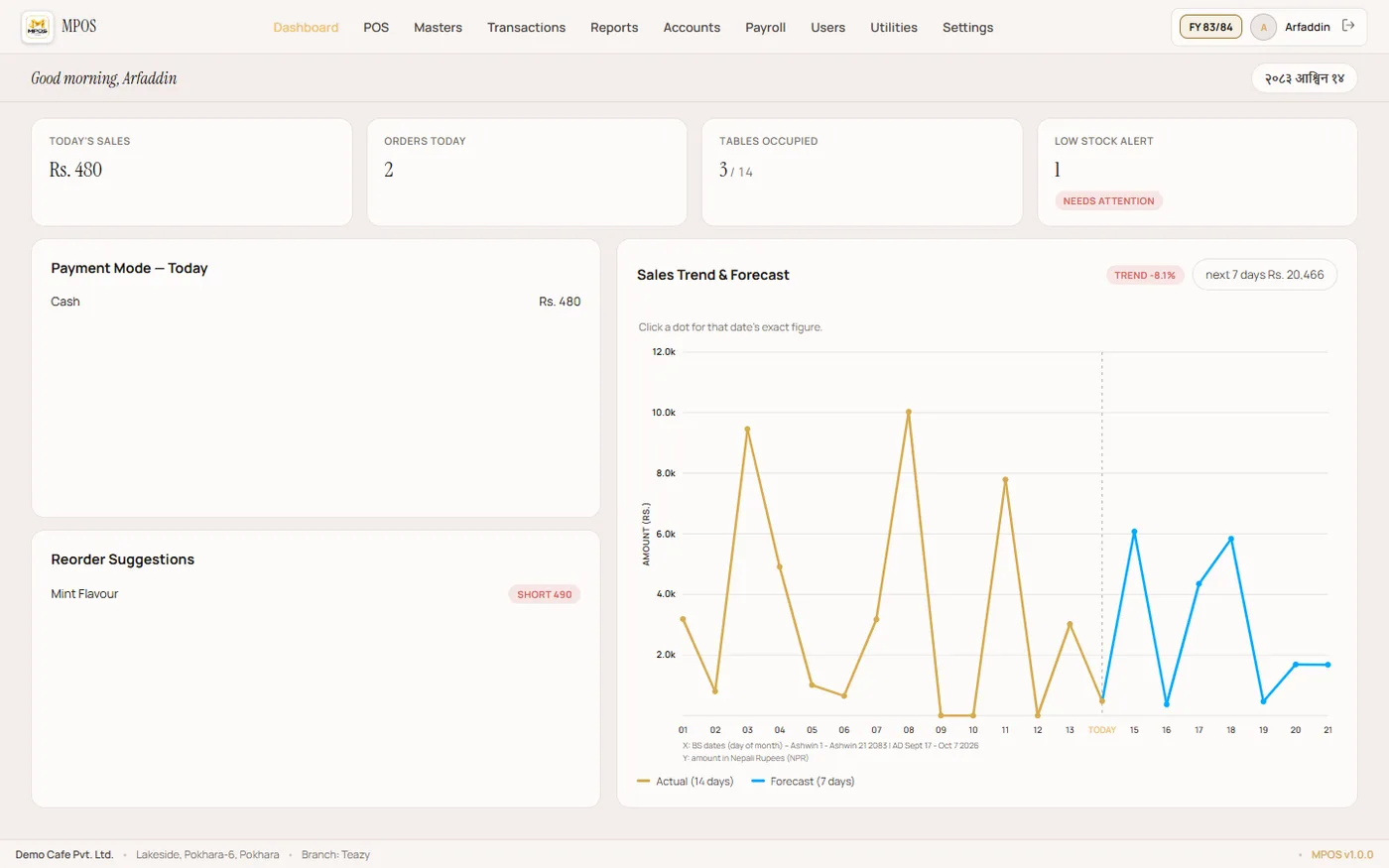Image resolution: width=1389 pixels, height=868 pixels.
Task: Click Lakeside, Pokhara-6, Pokhara address in footer
Action: (207, 854)
